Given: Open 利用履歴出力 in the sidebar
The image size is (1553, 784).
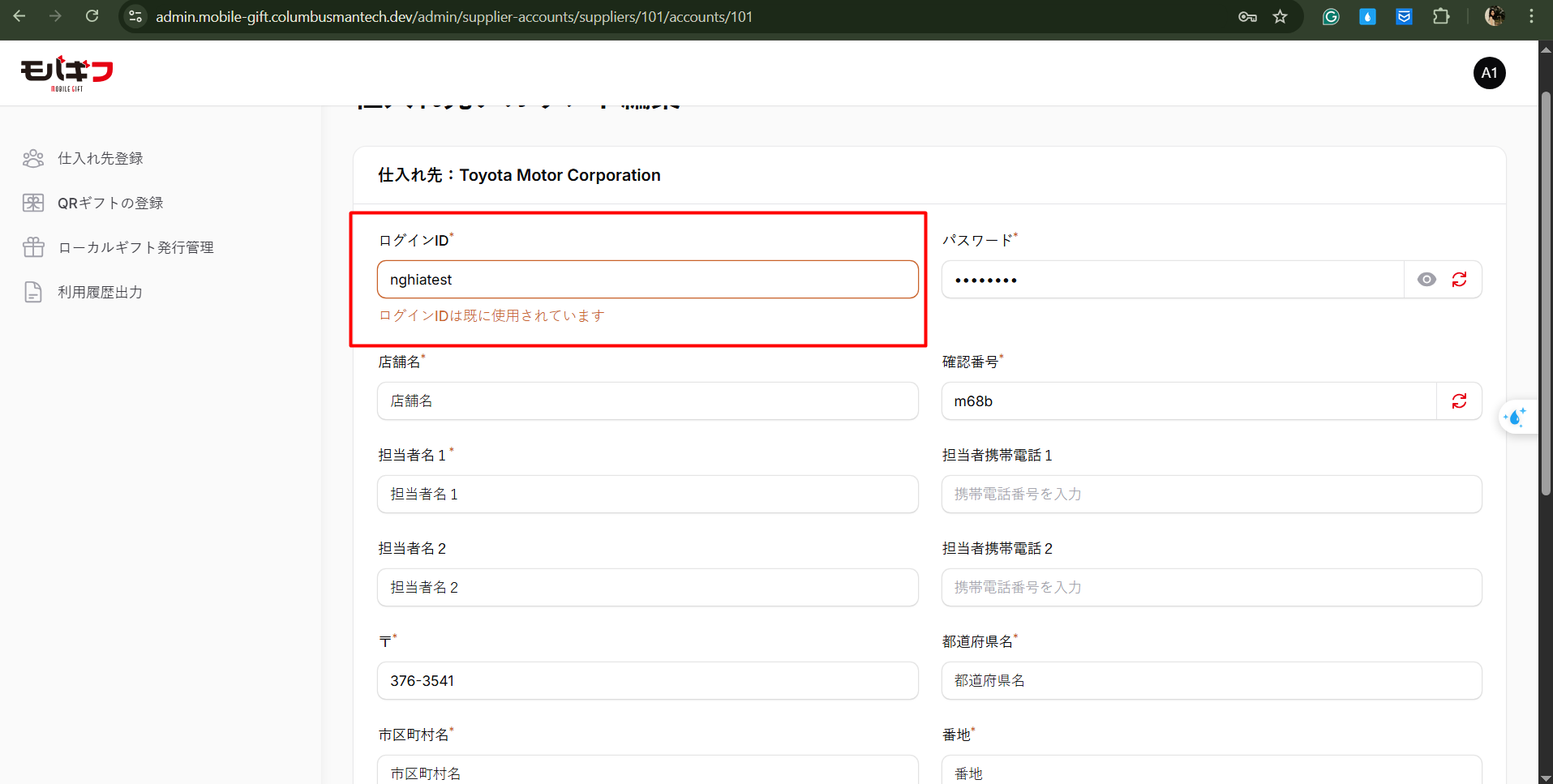Looking at the screenshot, I should 100,292.
